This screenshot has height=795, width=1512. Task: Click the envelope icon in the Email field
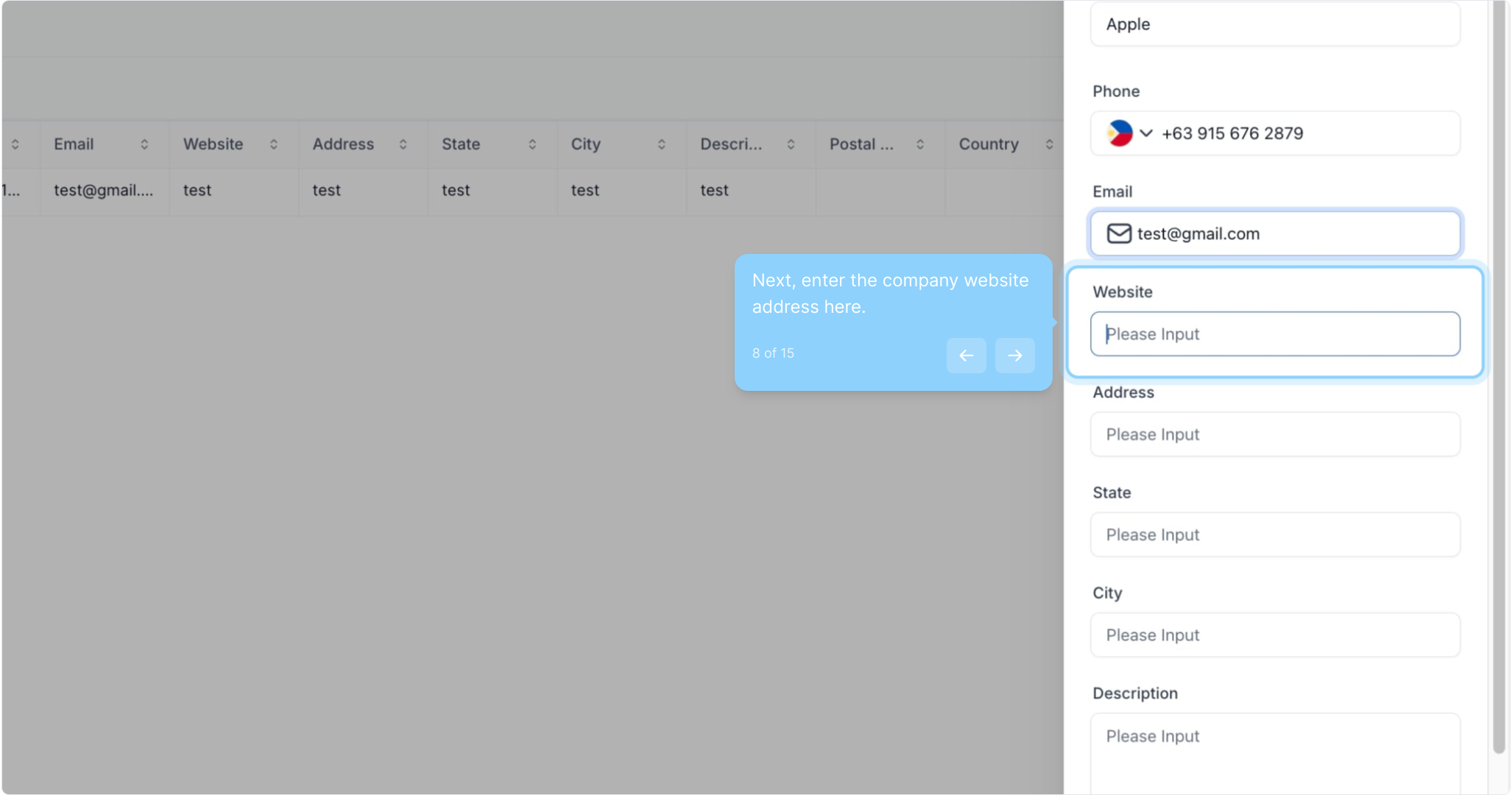pyautogui.click(x=1118, y=233)
